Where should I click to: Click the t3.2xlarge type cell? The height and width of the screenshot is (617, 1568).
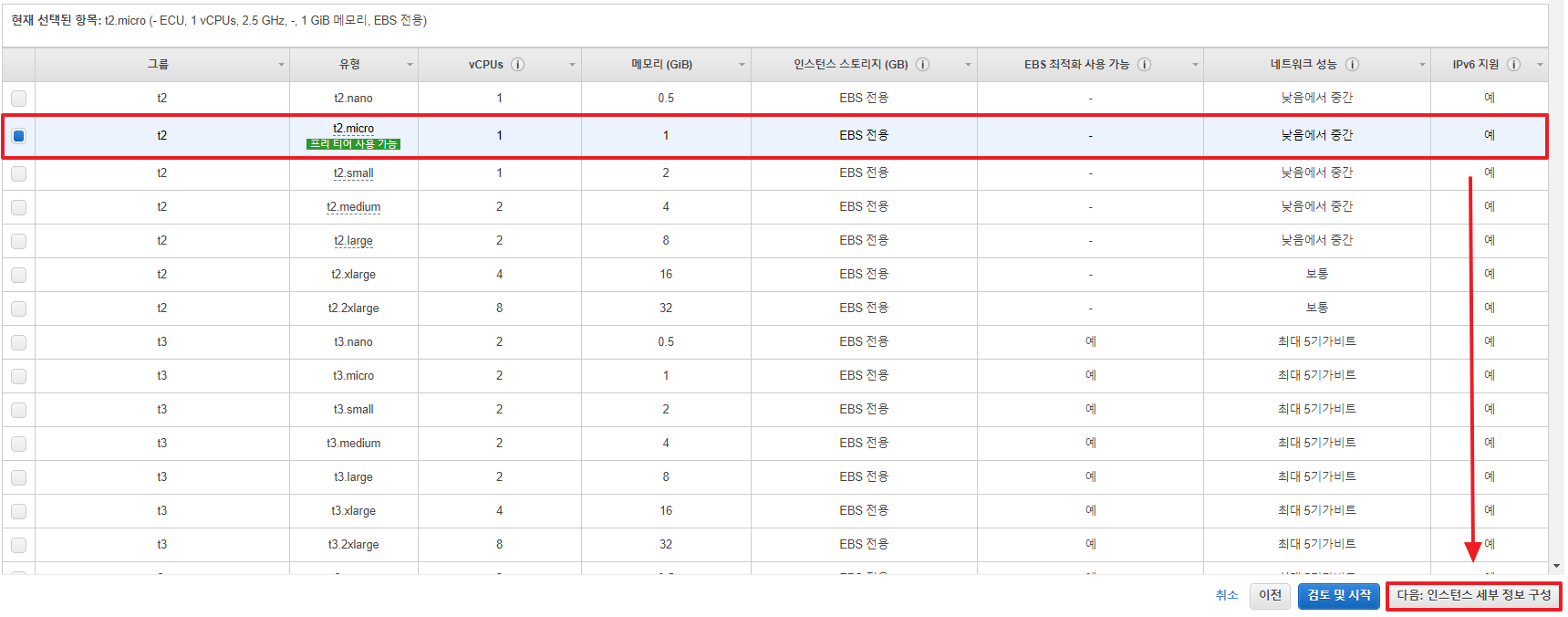click(353, 545)
